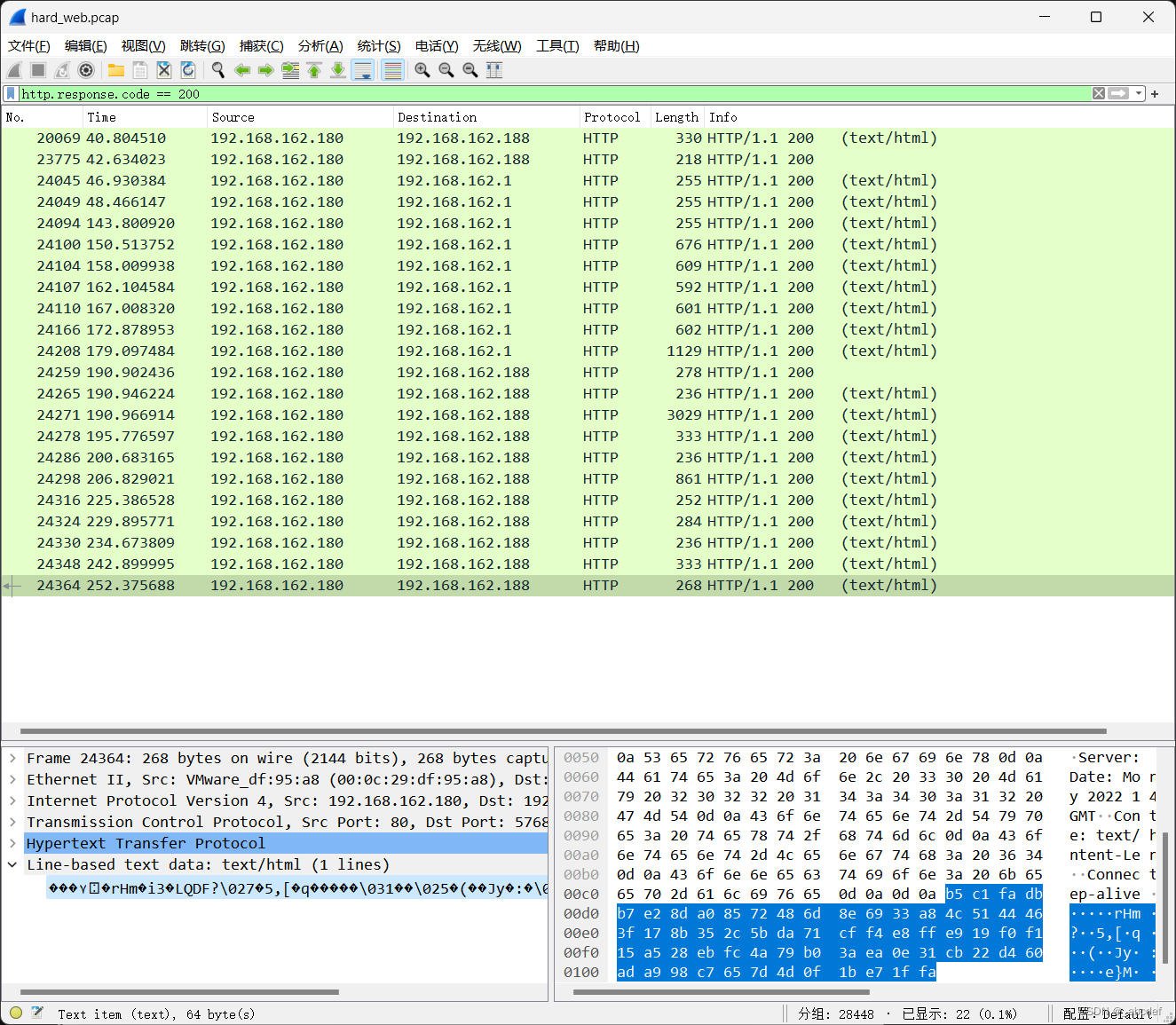
Task: Sort by the No. column header
Action: pyautogui.click(x=42, y=117)
